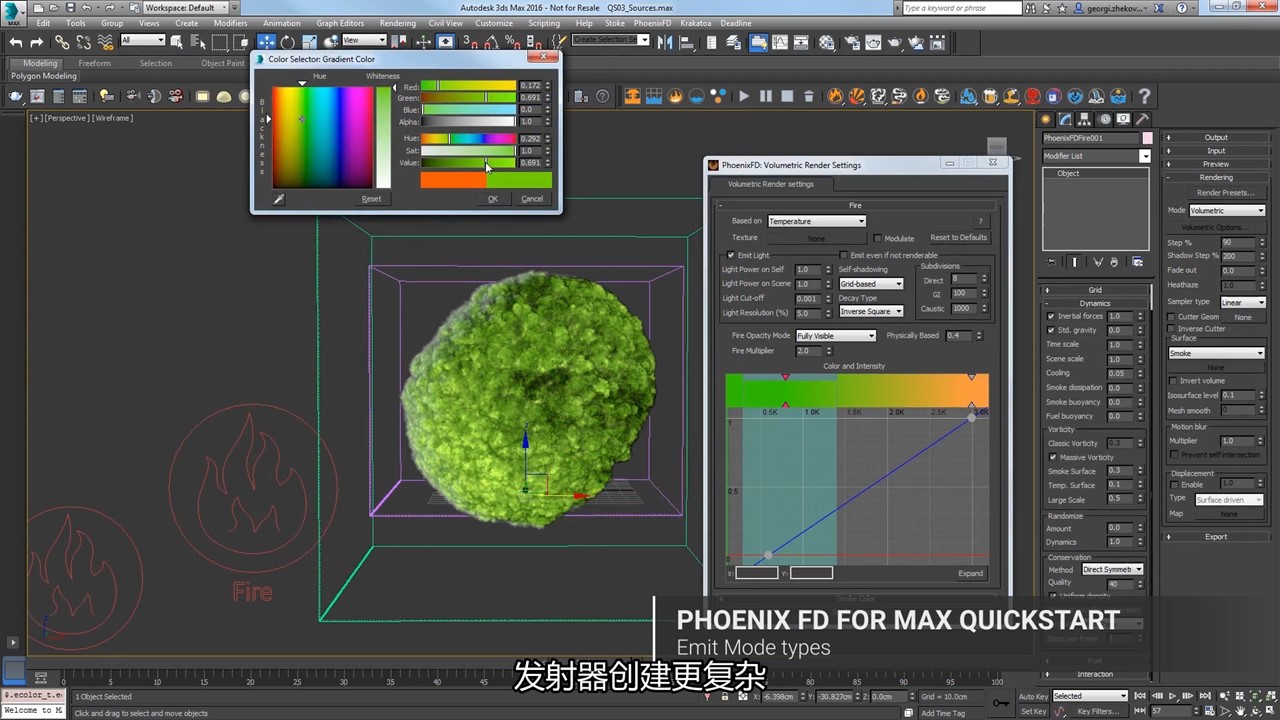Switch to the Freeform ribbon tab
The image size is (1280, 720).
click(95, 63)
